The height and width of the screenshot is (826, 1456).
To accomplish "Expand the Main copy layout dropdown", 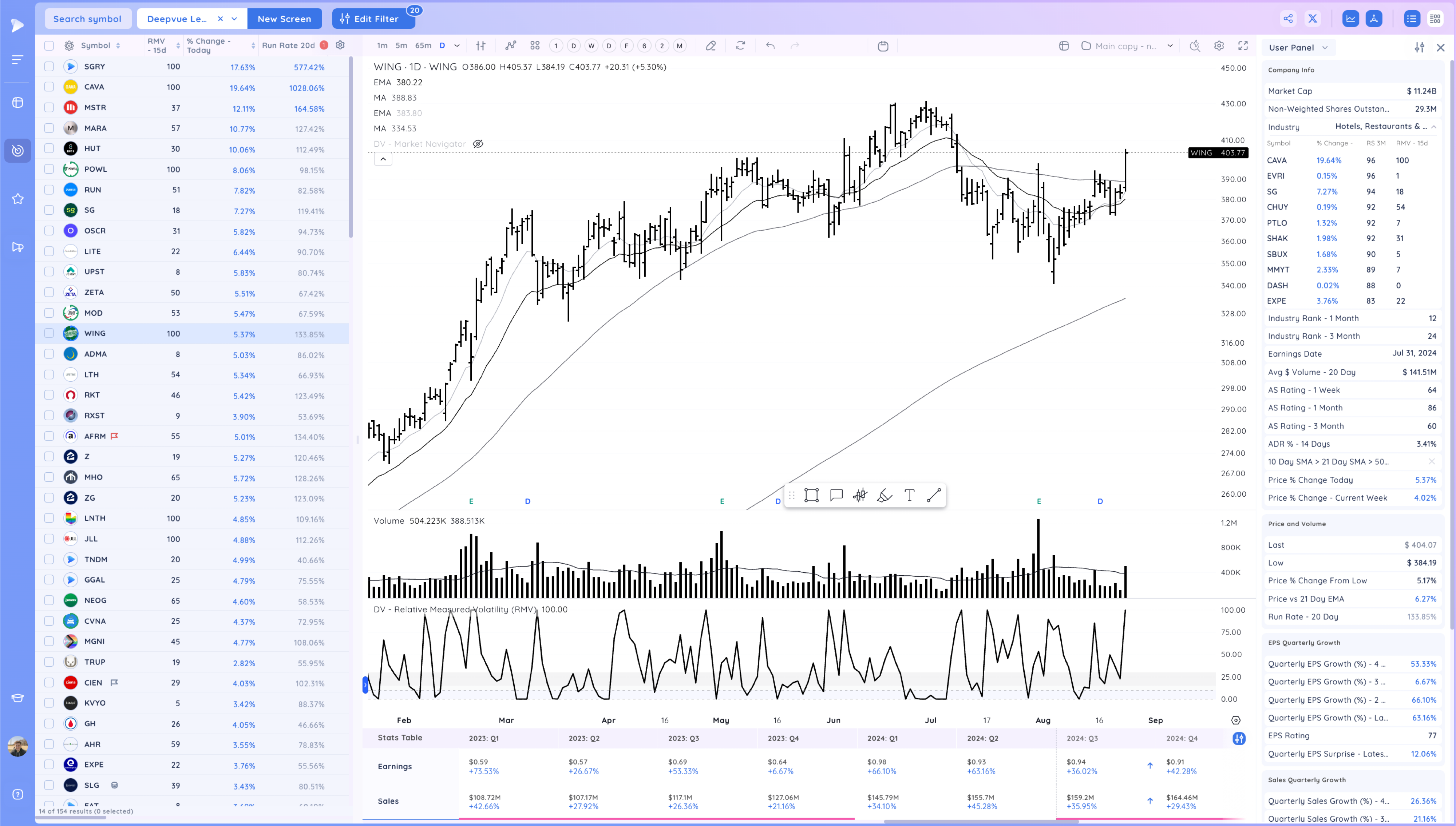I will click(1170, 46).
